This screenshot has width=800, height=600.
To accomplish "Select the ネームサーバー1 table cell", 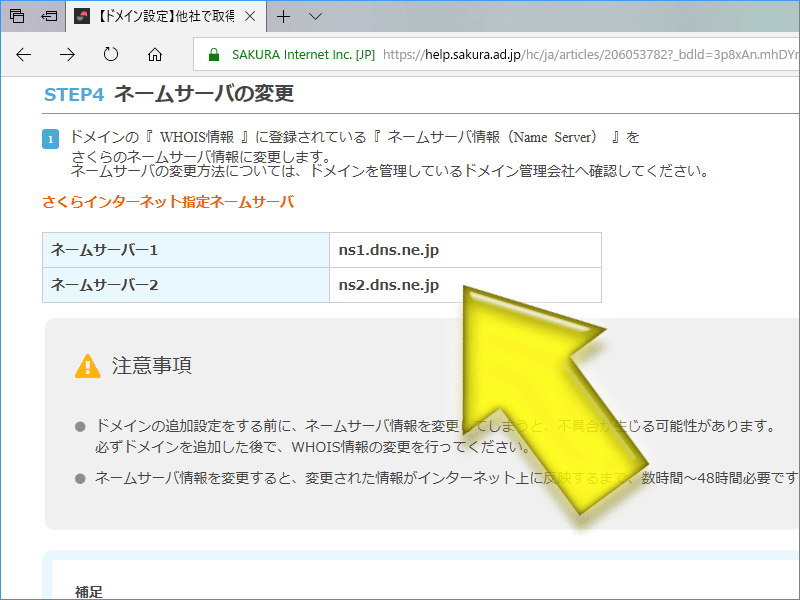I will (186, 250).
